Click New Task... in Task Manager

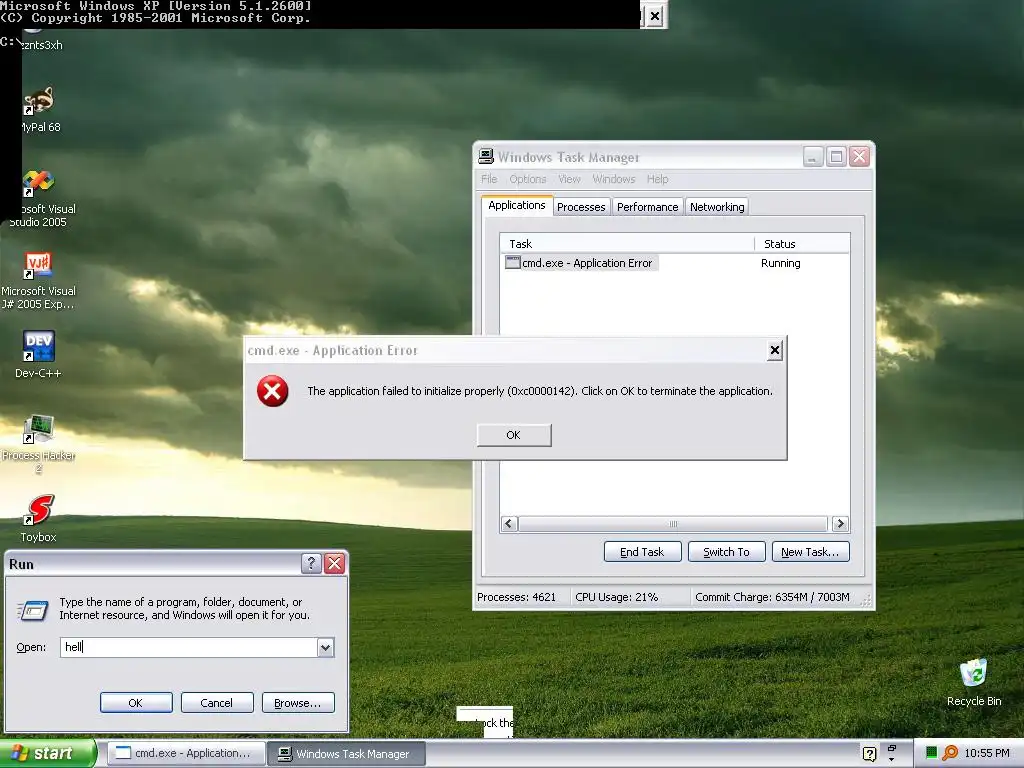810,552
